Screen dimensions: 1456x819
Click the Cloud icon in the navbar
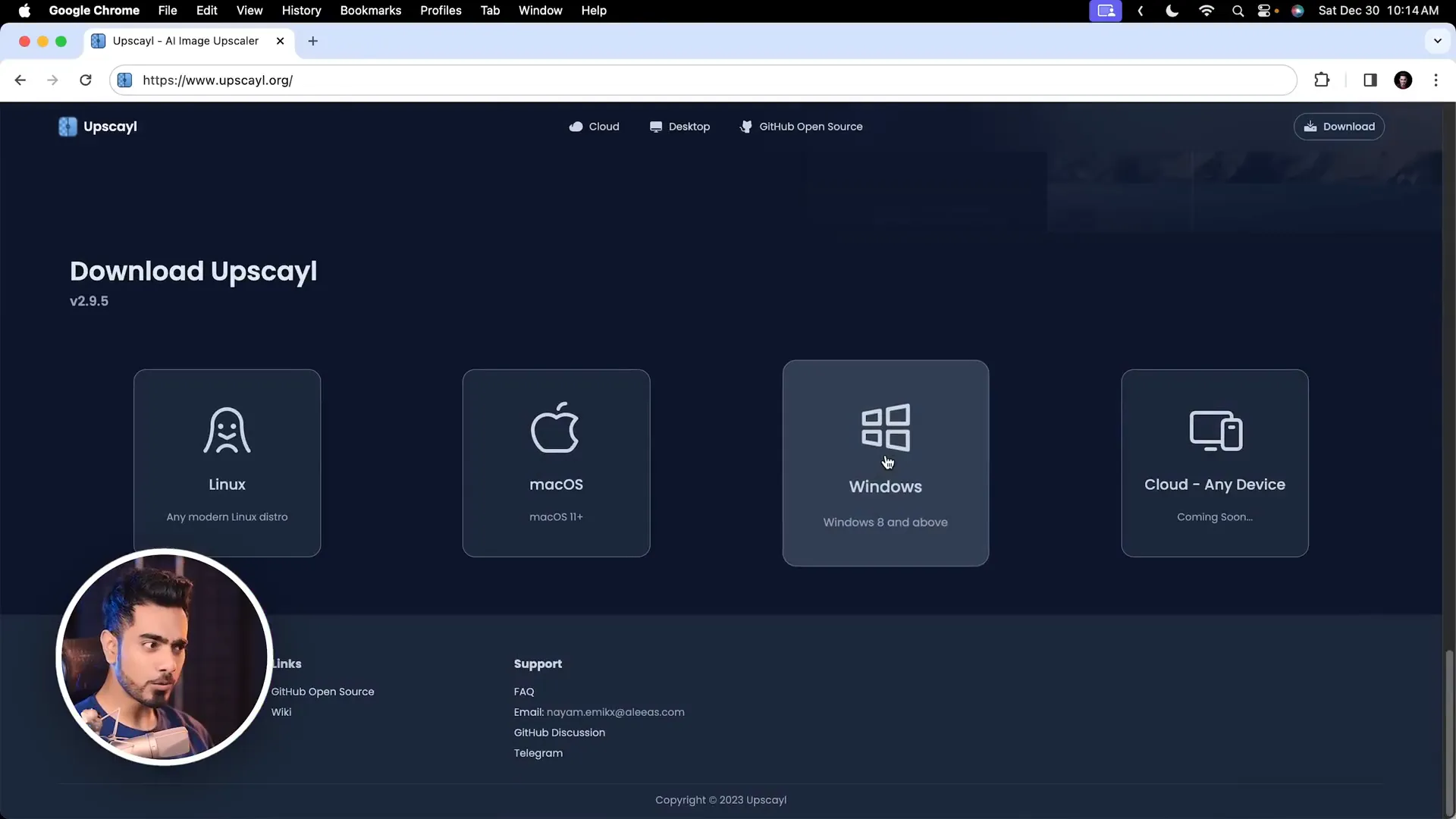(x=576, y=127)
